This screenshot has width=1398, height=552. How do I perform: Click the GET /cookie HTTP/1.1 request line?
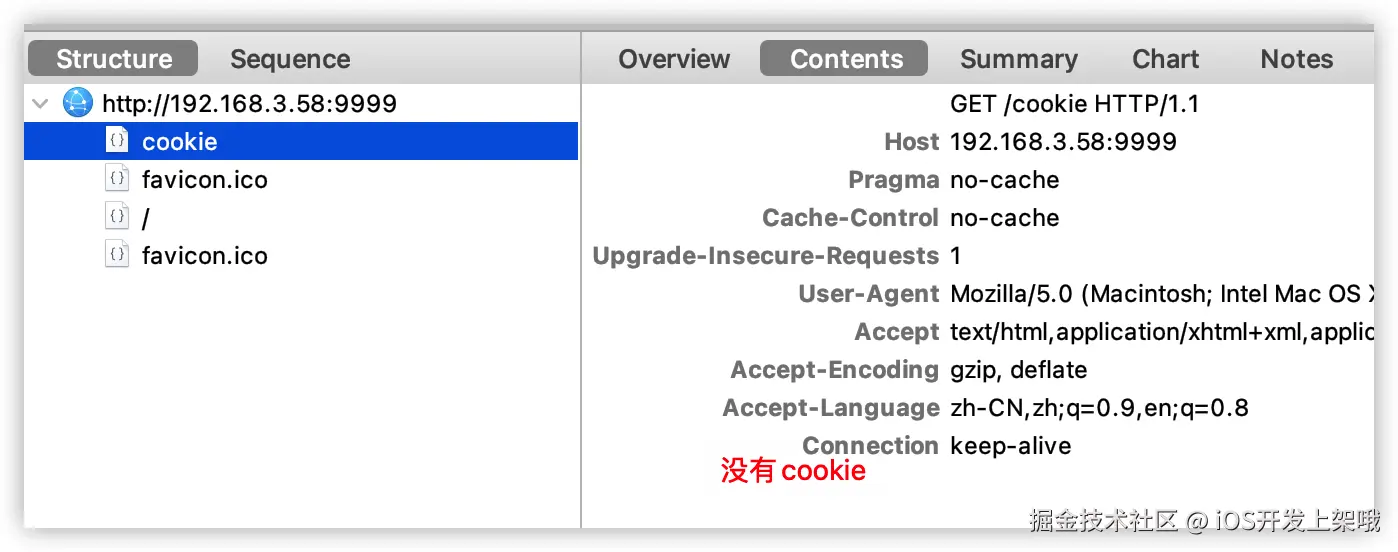[x=1074, y=103]
